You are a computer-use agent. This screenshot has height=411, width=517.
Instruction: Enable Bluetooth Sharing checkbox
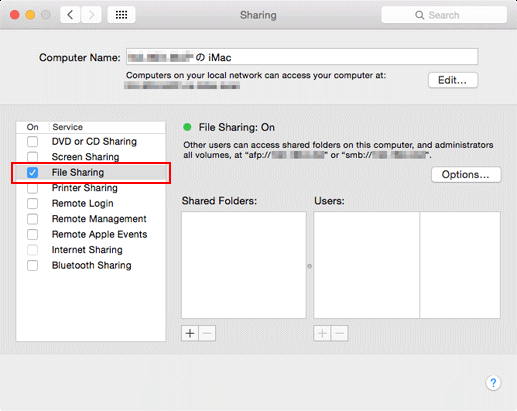point(32,266)
